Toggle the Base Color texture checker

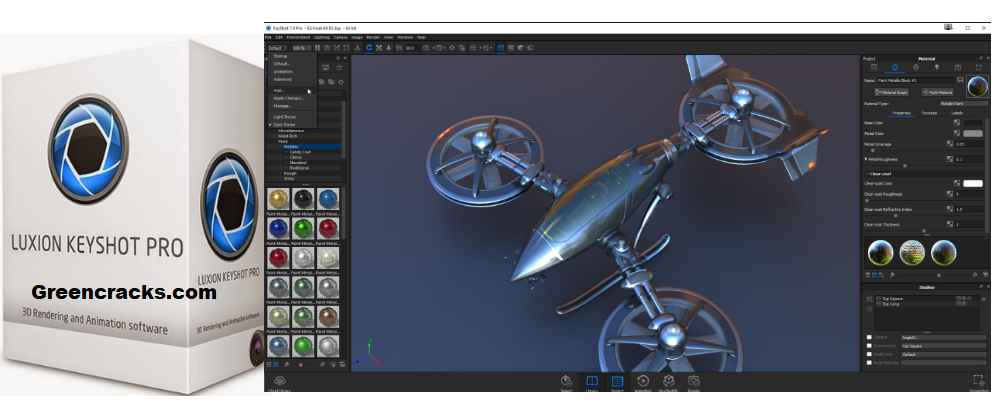point(956,122)
